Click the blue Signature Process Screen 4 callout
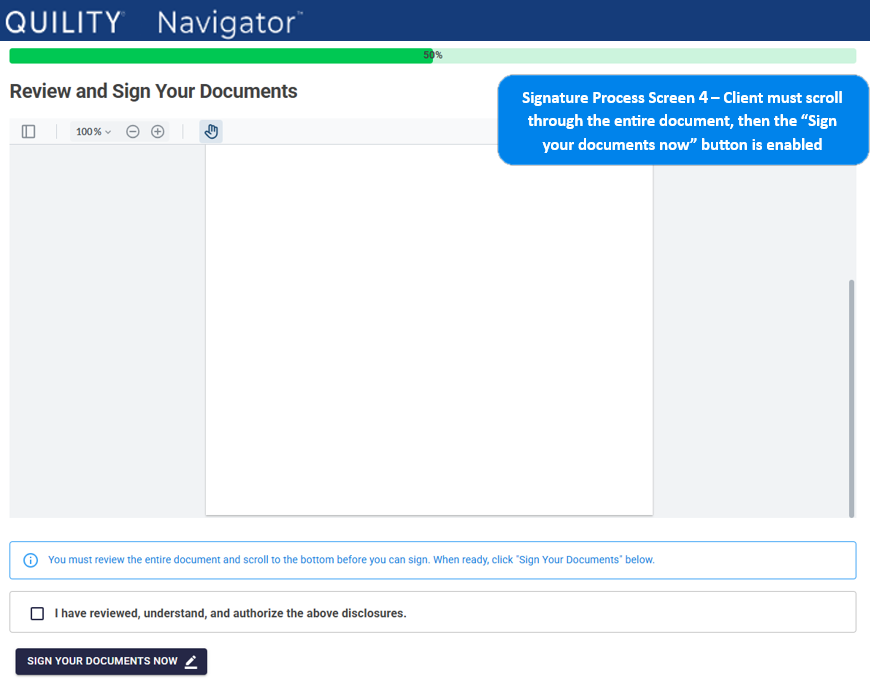Viewport: 870px width, 682px height. pos(682,121)
